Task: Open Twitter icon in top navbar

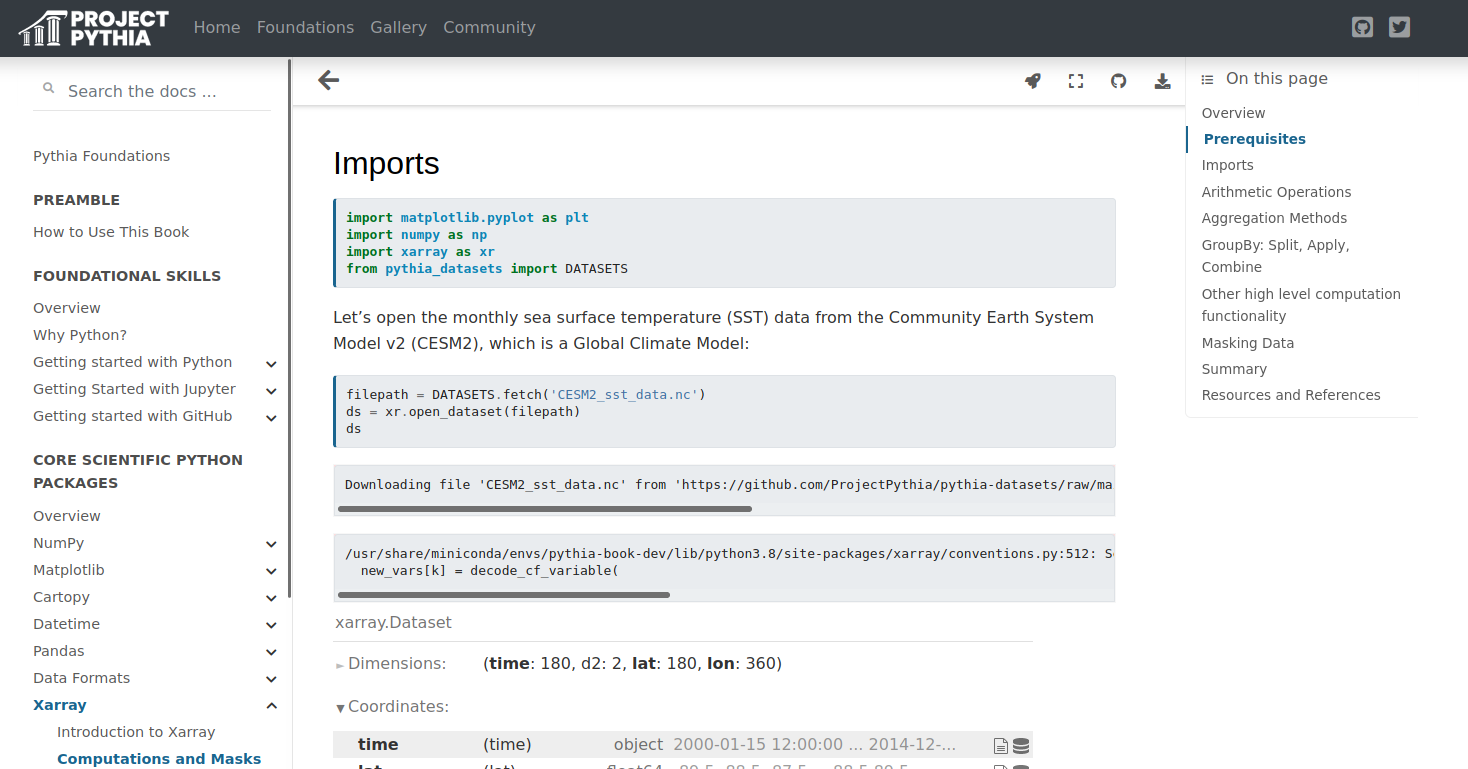Action: [x=1400, y=27]
